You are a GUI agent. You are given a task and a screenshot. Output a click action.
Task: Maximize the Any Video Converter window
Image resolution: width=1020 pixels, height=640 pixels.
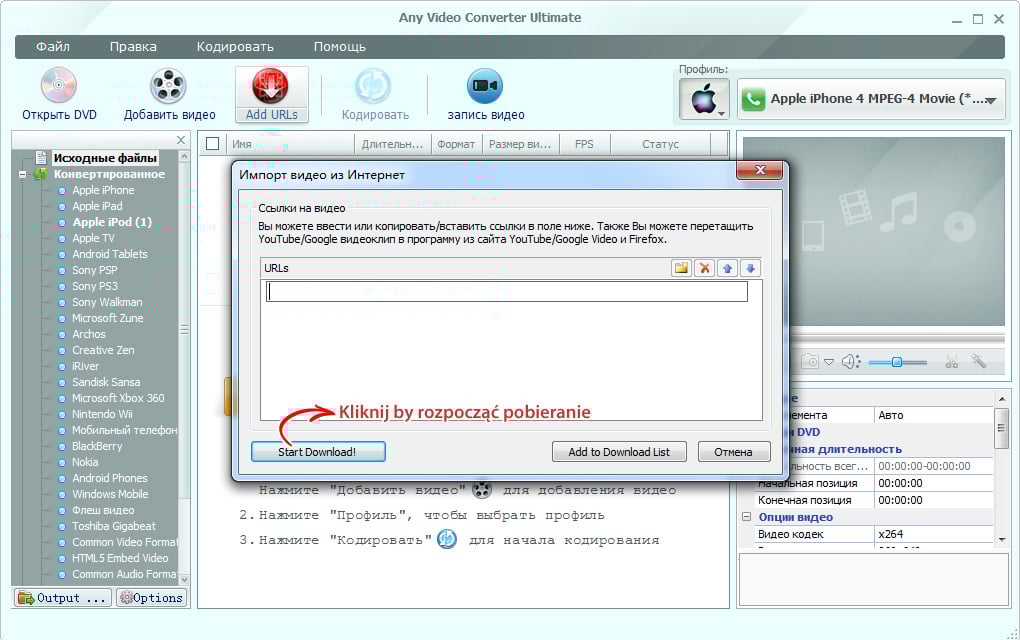[x=978, y=20]
